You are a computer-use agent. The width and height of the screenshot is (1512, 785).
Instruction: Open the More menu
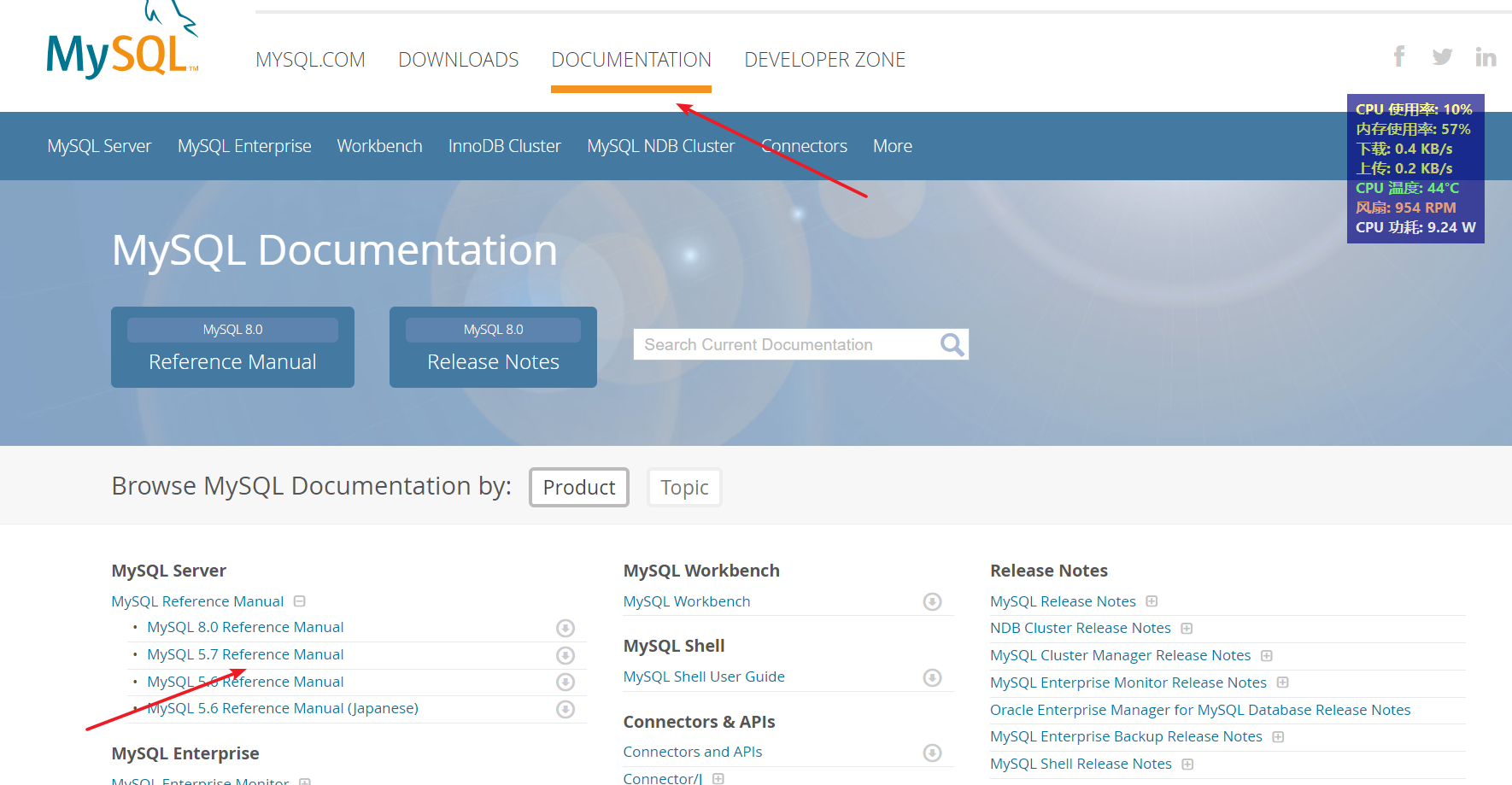[893, 146]
